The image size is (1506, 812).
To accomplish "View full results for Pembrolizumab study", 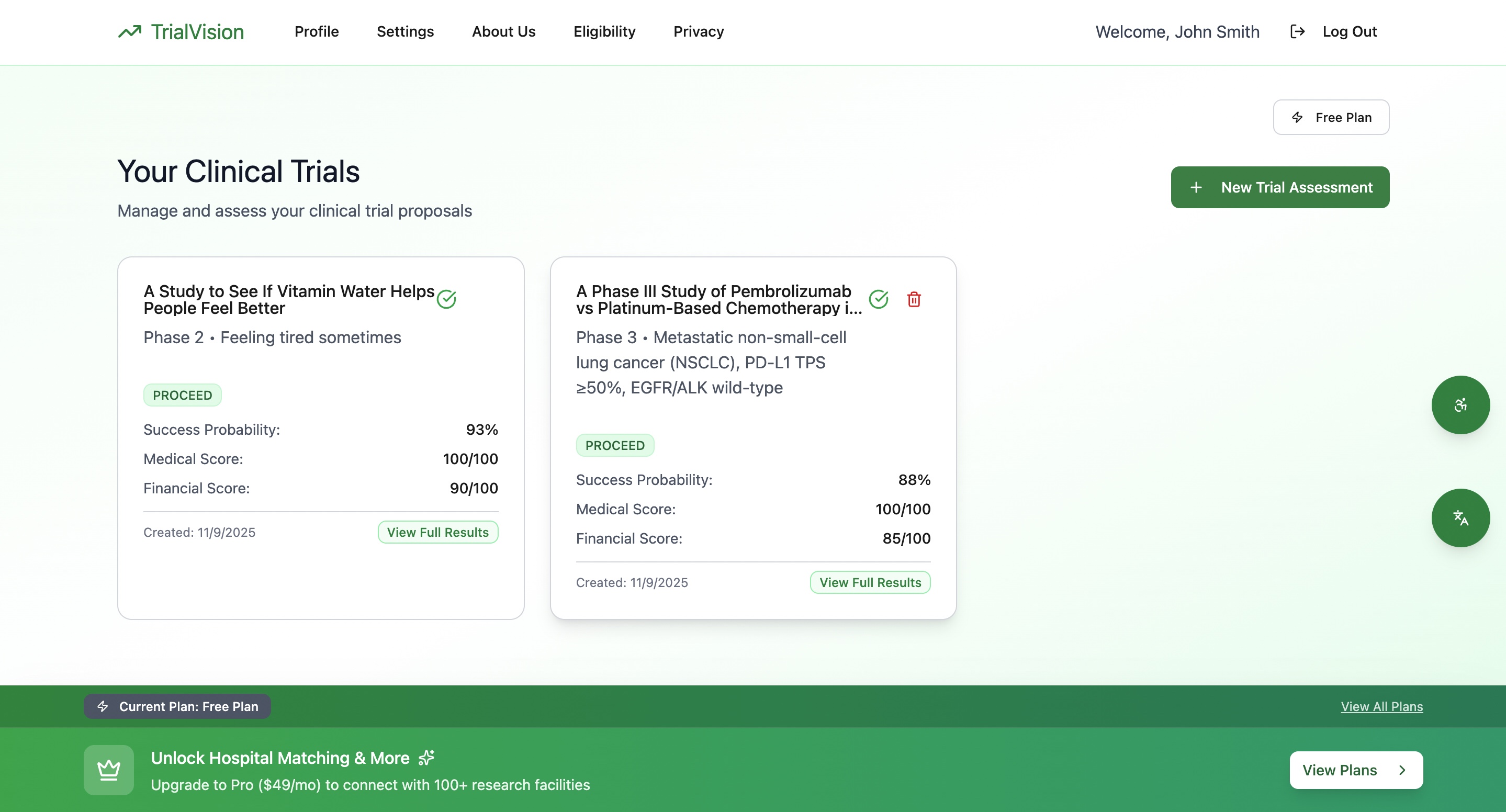I will [869, 583].
